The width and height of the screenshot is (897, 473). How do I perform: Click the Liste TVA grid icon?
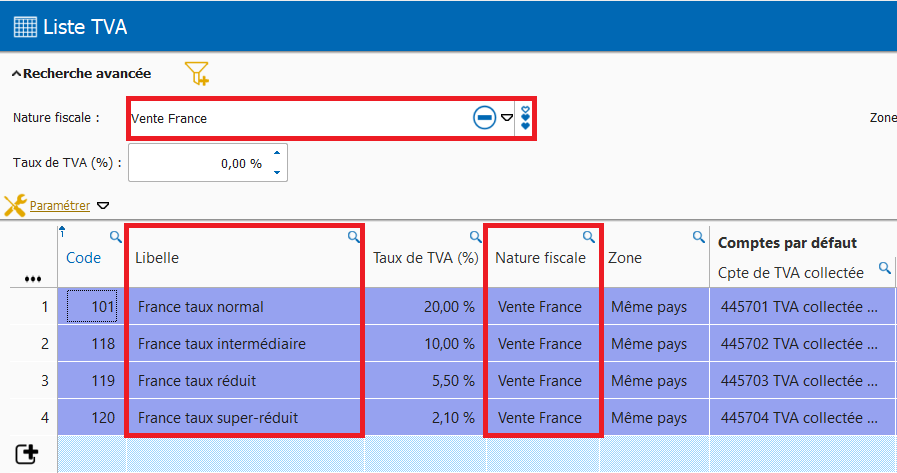click(x=25, y=27)
